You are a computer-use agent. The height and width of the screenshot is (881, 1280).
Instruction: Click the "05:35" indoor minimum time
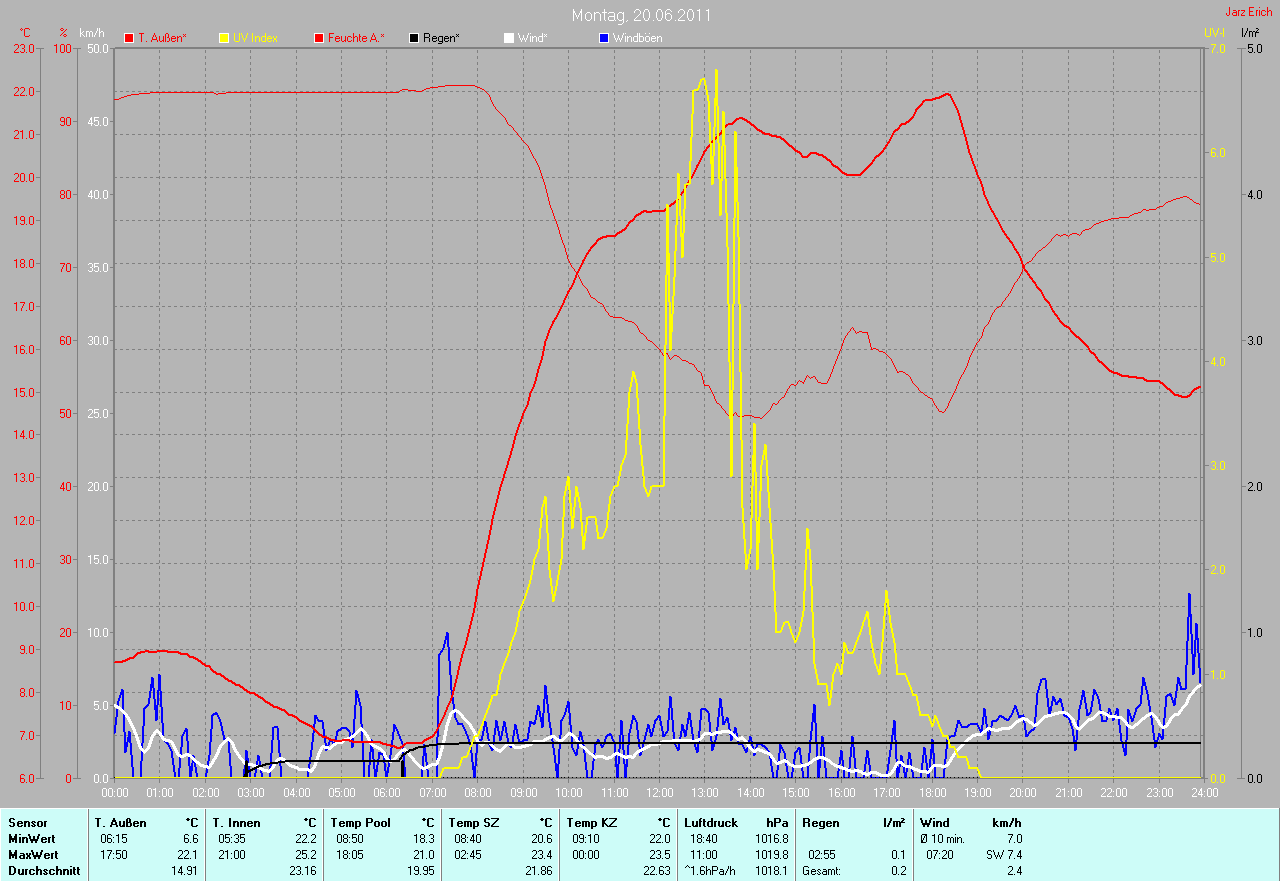click(x=232, y=839)
